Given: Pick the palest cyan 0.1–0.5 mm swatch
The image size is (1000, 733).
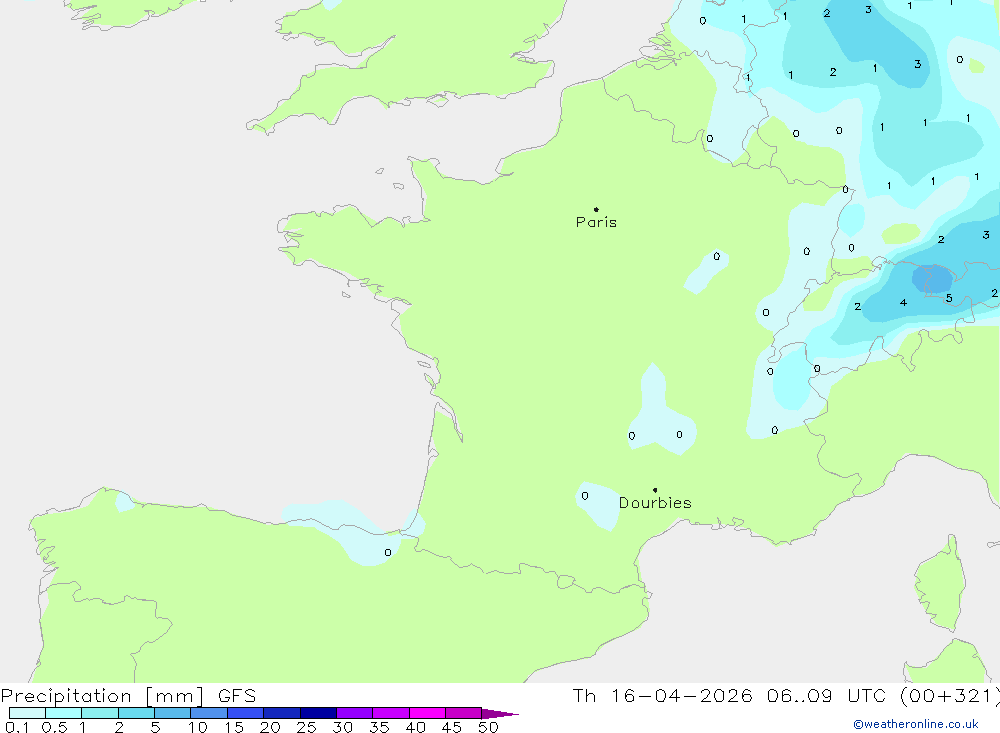Looking at the screenshot, I should tap(27, 713).
